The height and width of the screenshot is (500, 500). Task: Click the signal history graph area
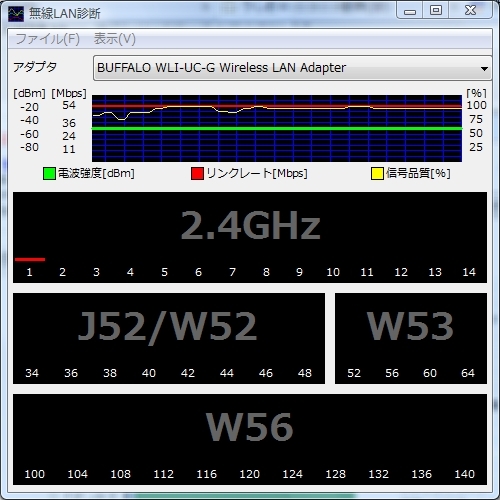click(x=277, y=128)
